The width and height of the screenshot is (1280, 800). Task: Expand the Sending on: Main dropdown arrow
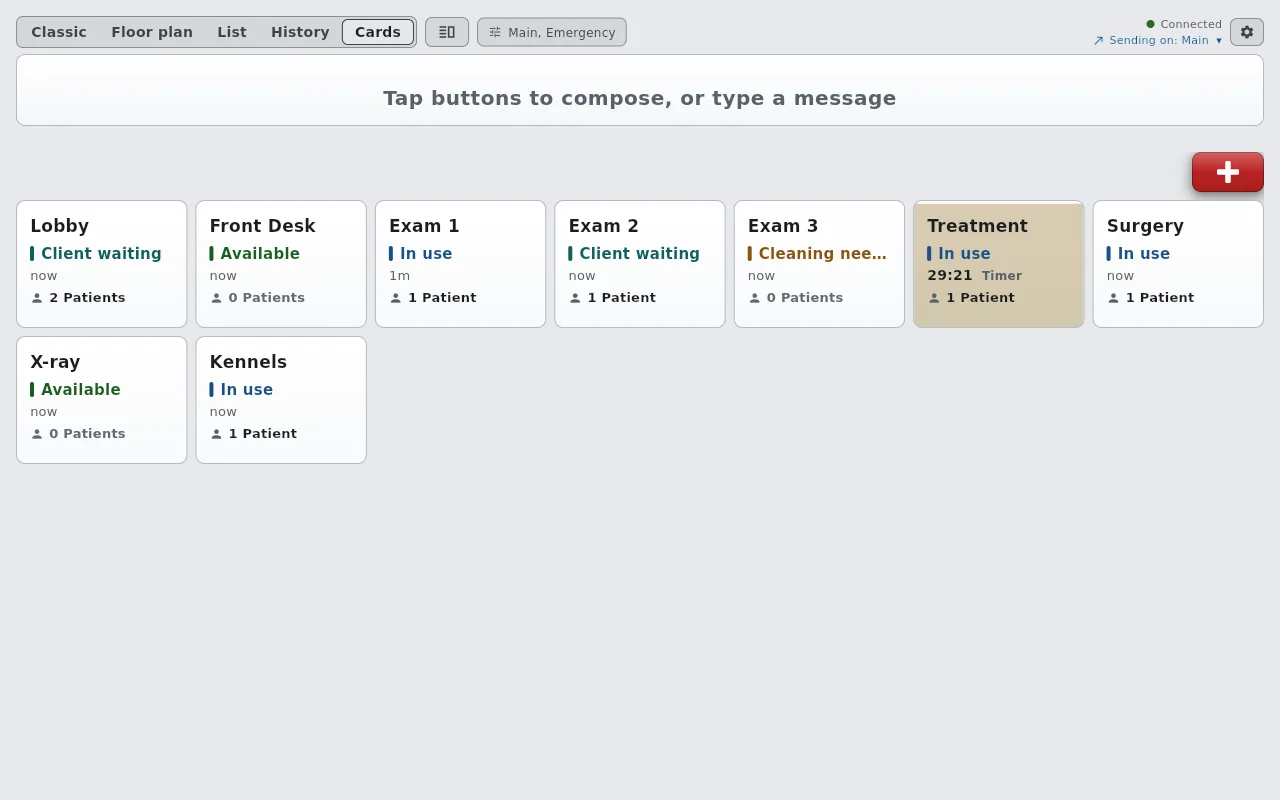[x=1218, y=41]
